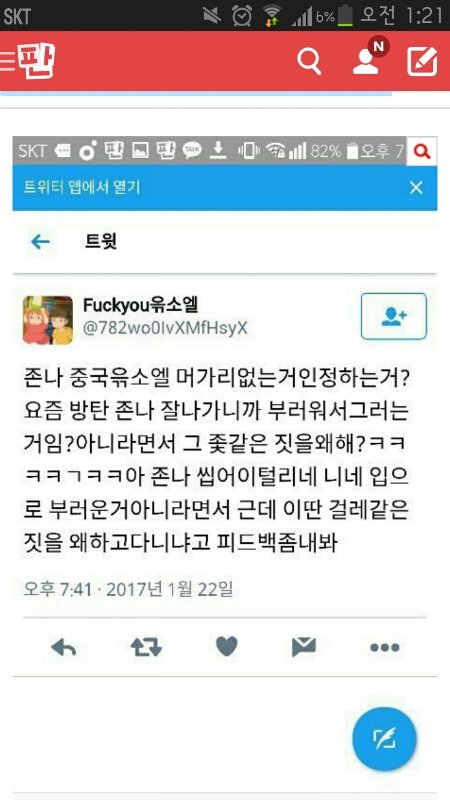
Task: Open more options three-dot menu
Action: [x=385, y=647]
